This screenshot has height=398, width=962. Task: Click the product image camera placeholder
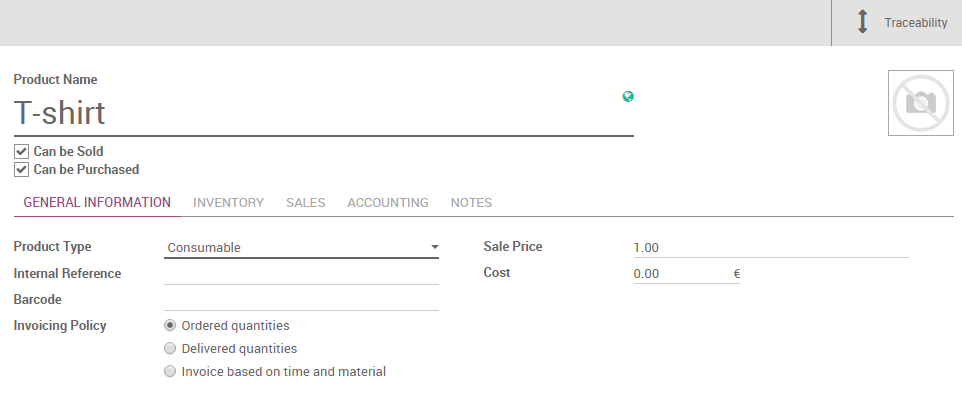tap(920, 103)
